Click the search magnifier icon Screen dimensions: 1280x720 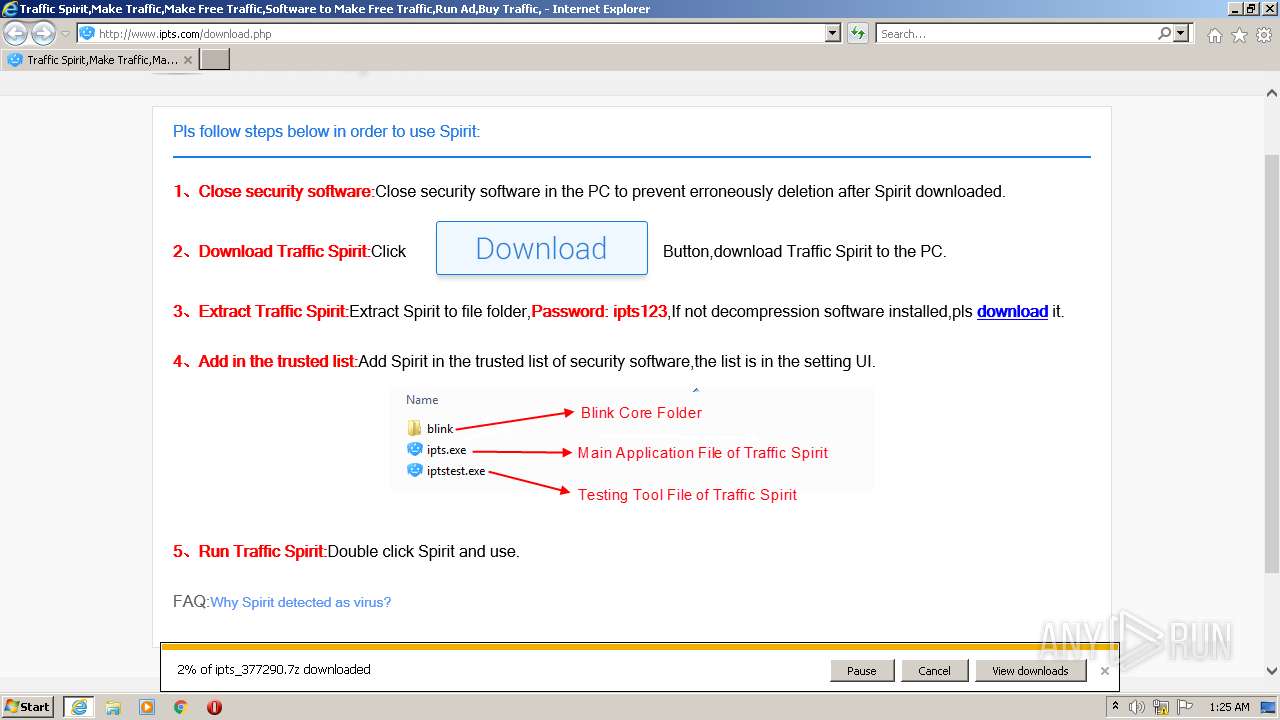click(1164, 34)
